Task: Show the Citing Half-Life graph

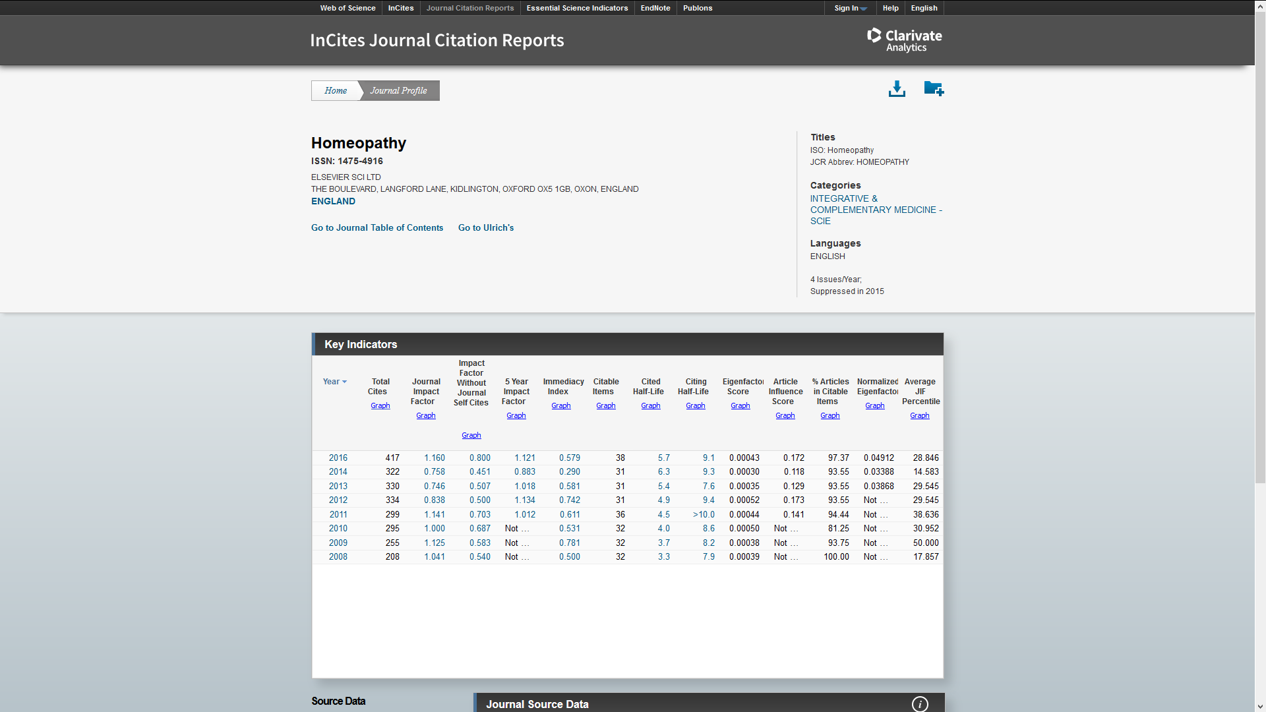Action: click(x=695, y=406)
